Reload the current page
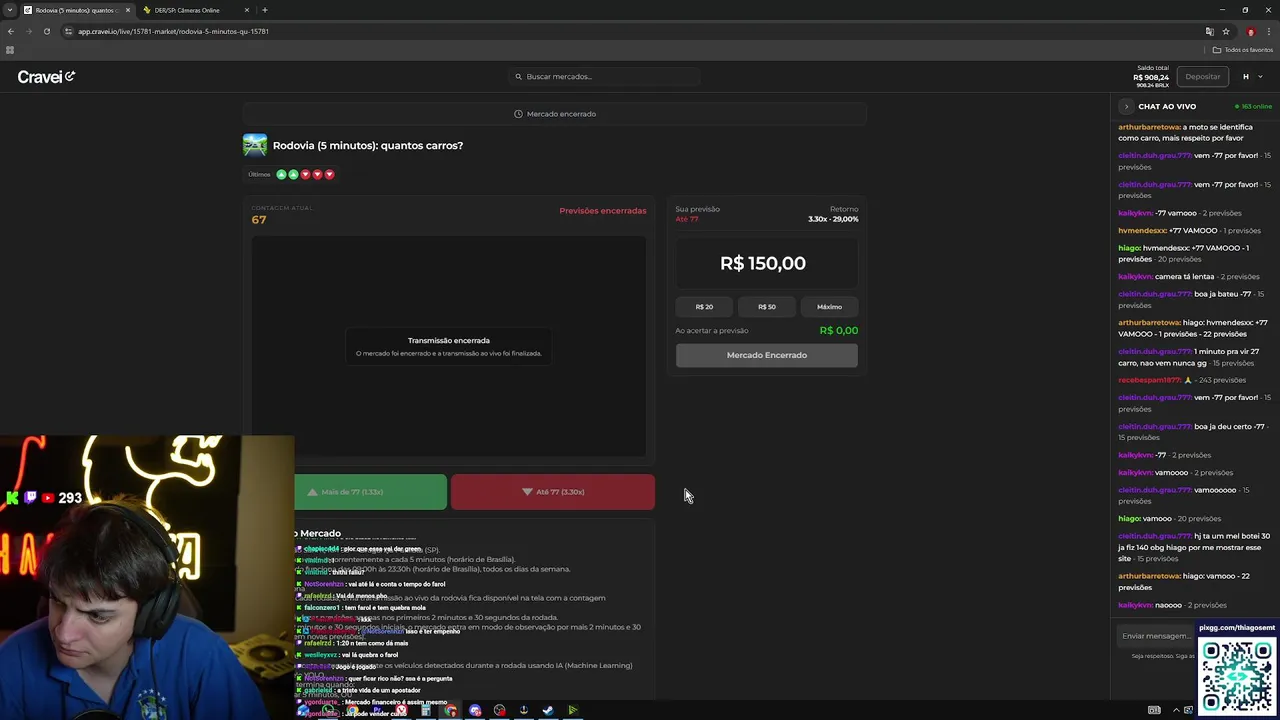Viewport: 1280px width, 720px height. (x=47, y=31)
